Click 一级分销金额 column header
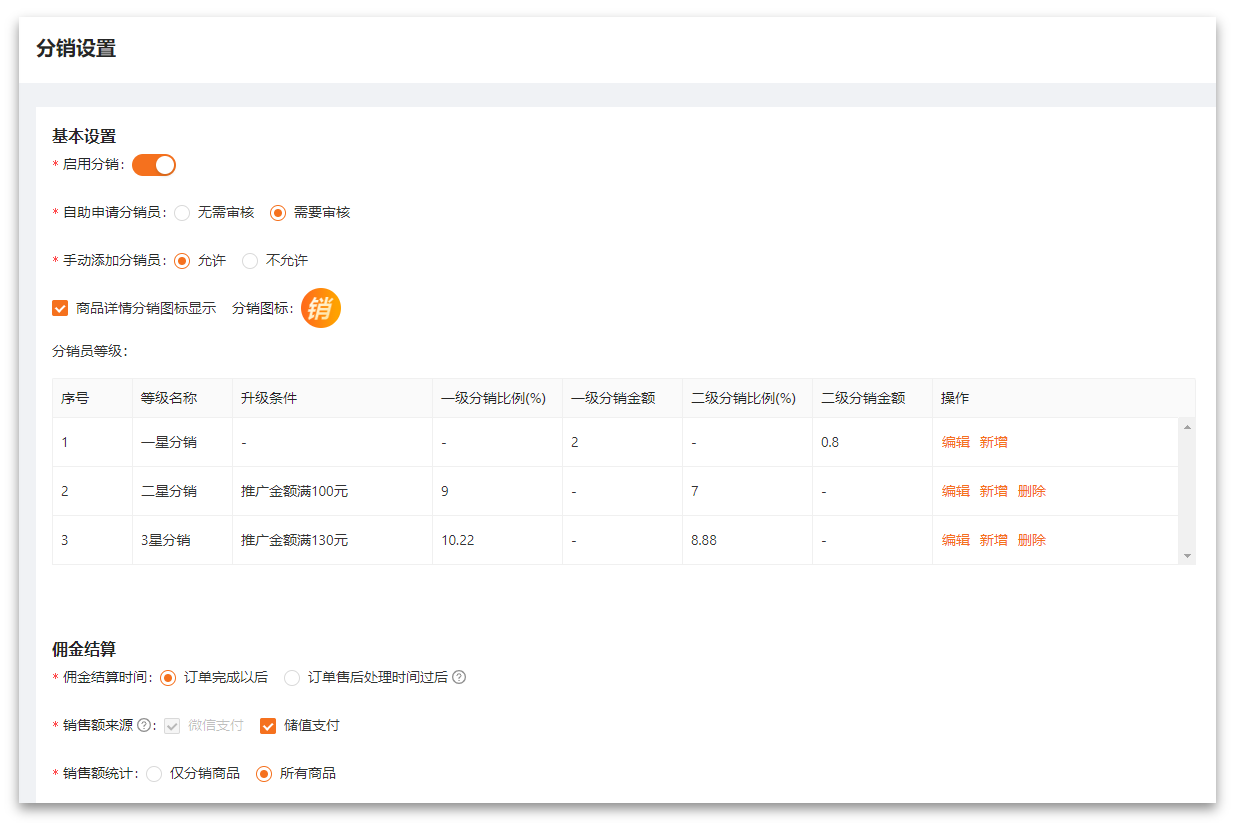1240x823 pixels. click(x=622, y=398)
